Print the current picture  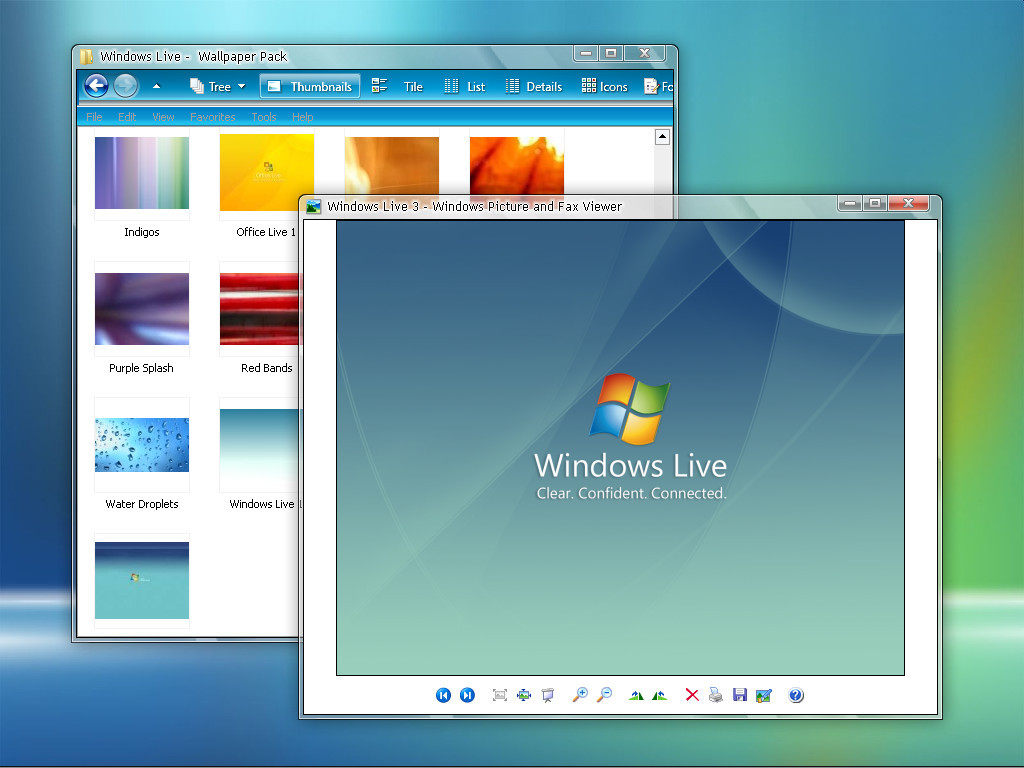pos(716,695)
